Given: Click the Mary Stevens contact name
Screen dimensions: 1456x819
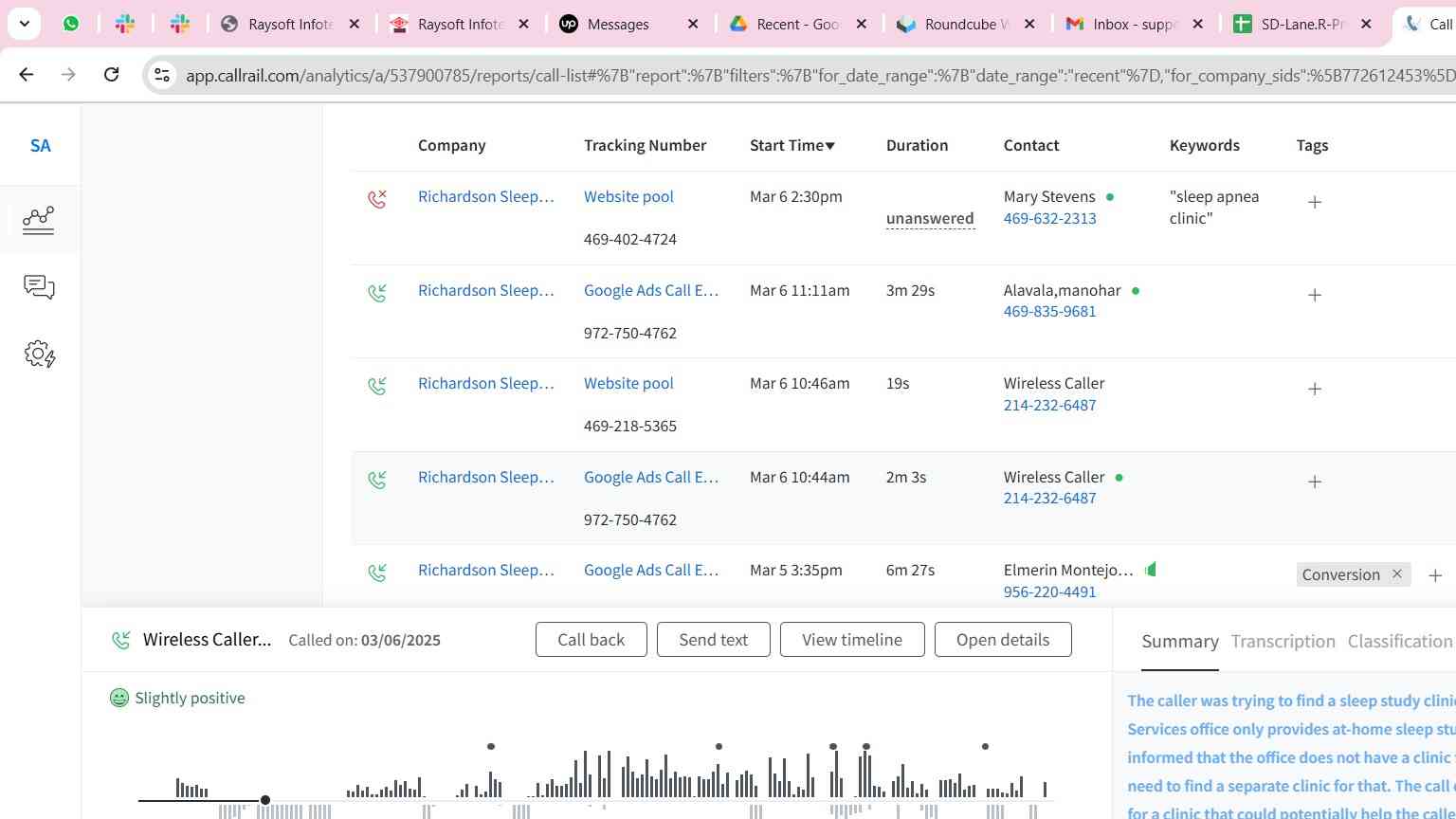Looking at the screenshot, I should [1049, 196].
